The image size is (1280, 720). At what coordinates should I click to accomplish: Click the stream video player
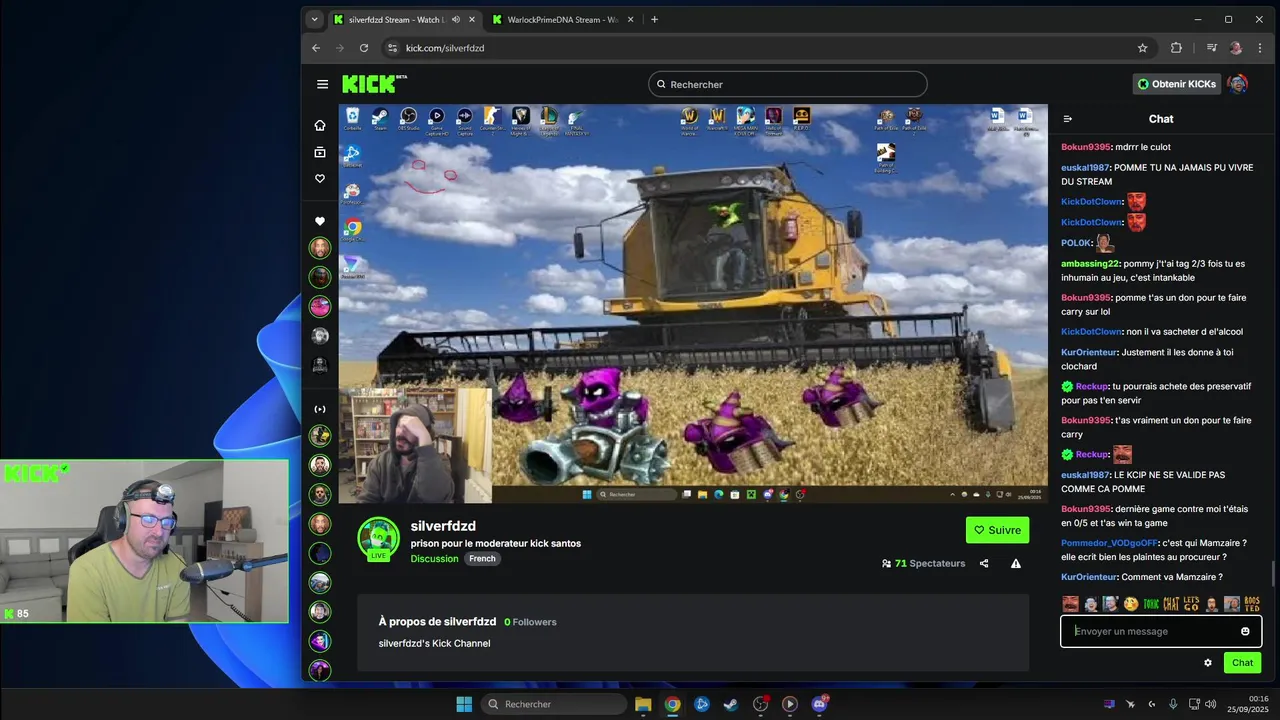coord(693,304)
